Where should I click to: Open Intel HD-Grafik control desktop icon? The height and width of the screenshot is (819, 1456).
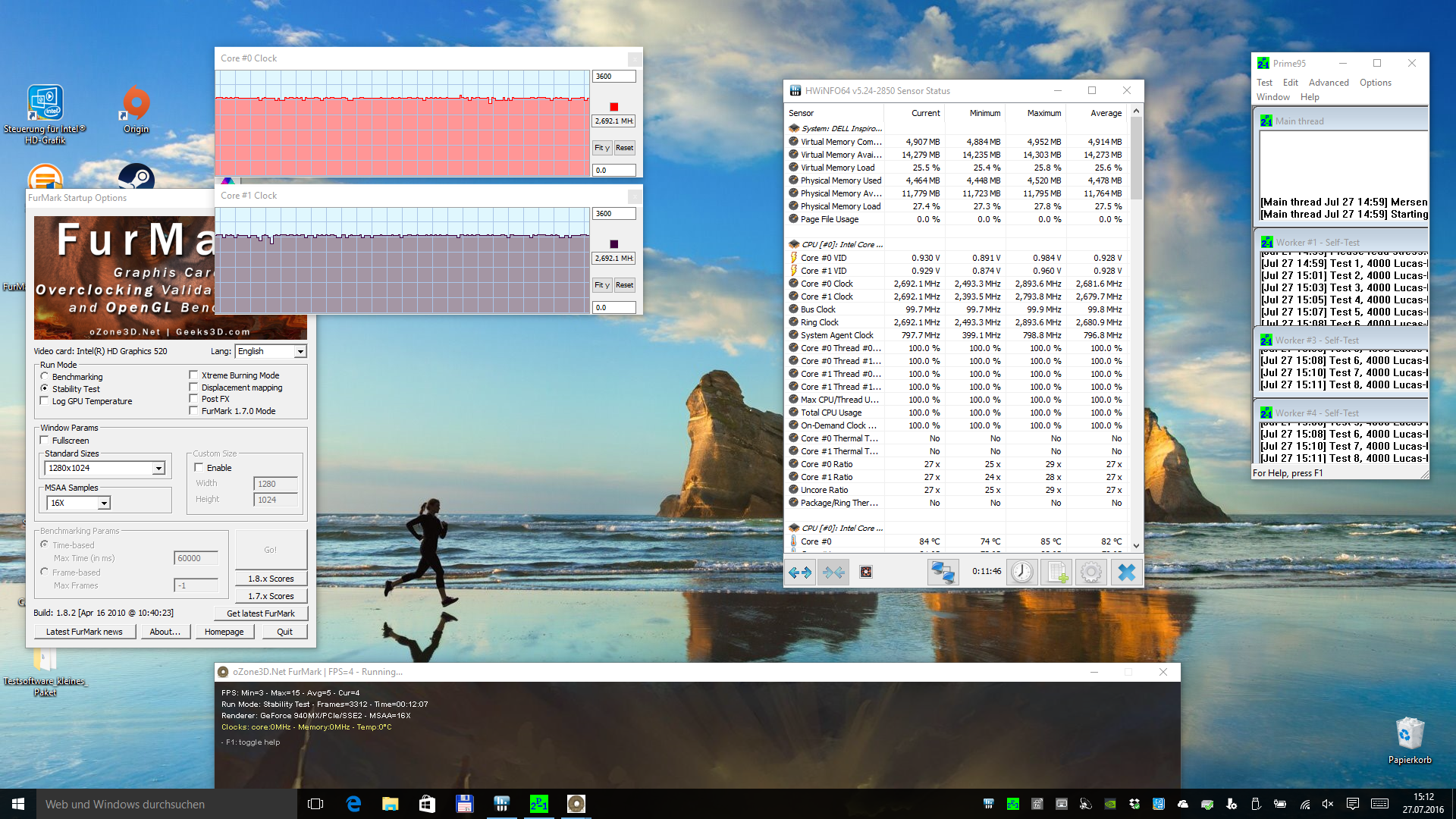pyautogui.click(x=45, y=114)
